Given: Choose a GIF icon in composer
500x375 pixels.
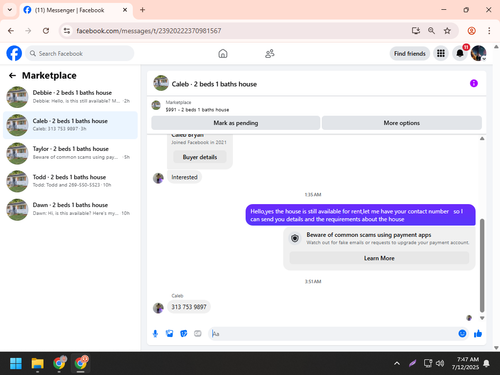Looking at the screenshot, I should tap(198, 333).
